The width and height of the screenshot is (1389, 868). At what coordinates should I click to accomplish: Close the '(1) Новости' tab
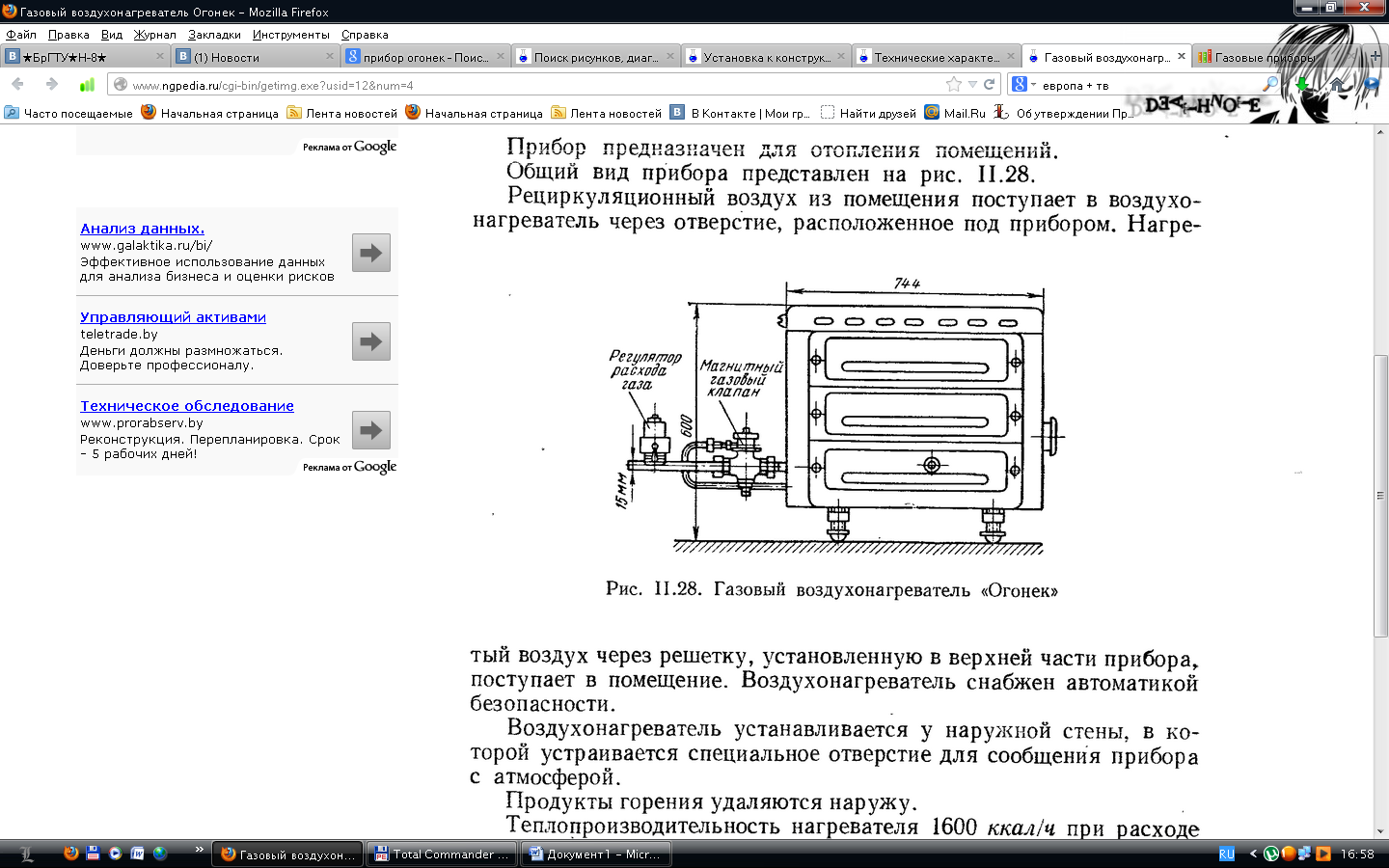(x=330, y=57)
